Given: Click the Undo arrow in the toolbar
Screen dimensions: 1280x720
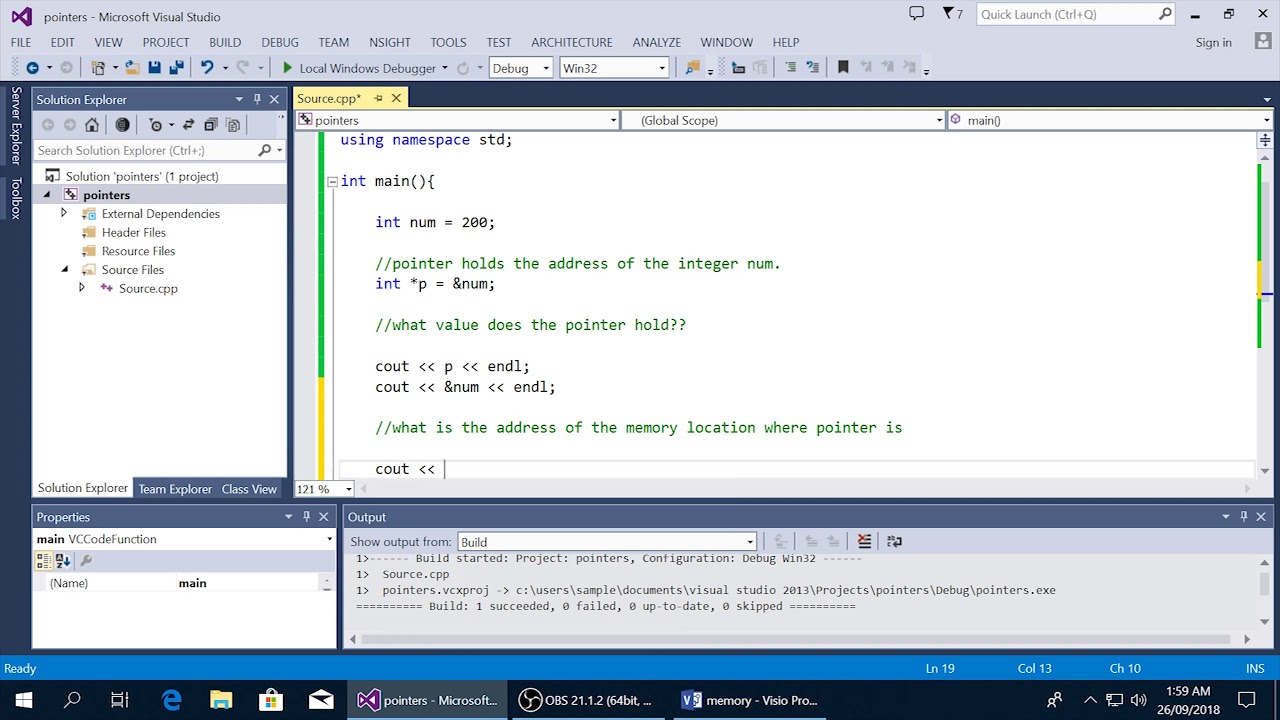Looking at the screenshot, I should coord(207,68).
